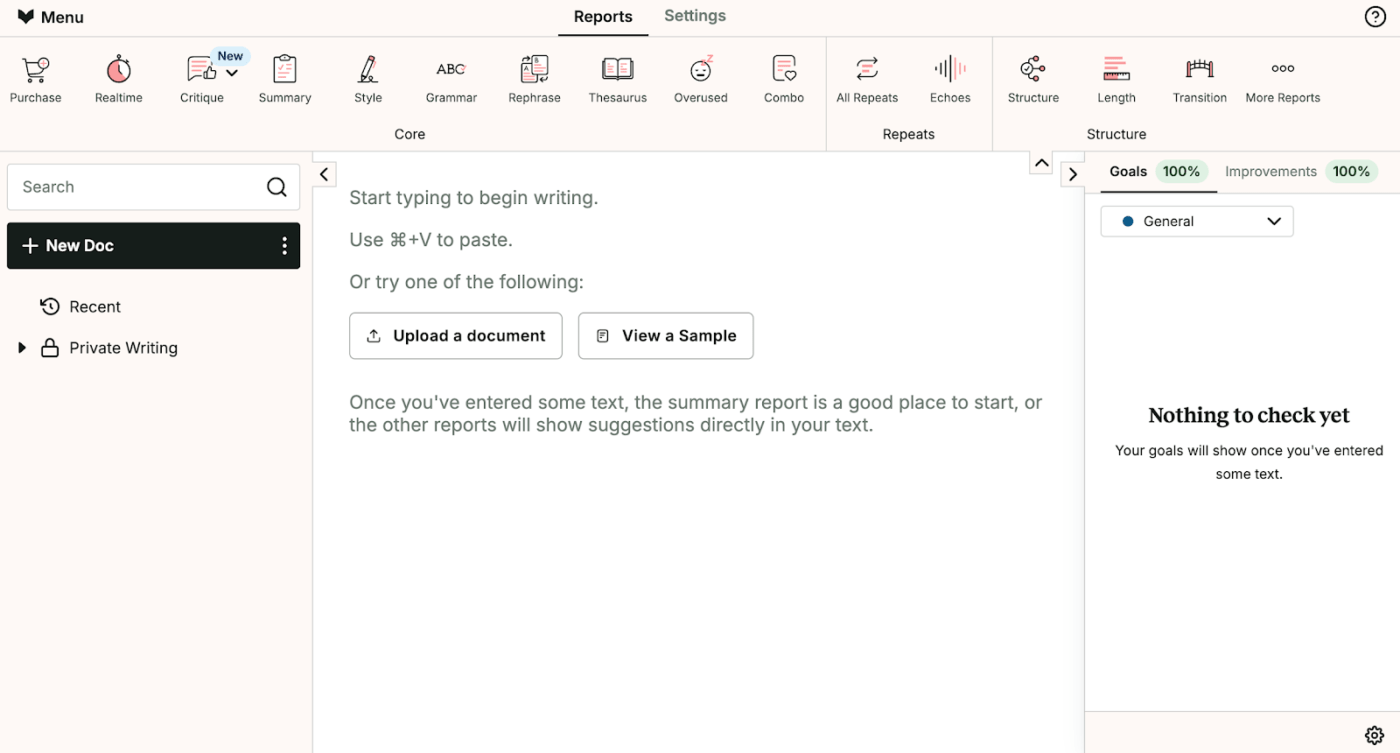Open the Structure report
The width and height of the screenshot is (1400, 753).
pyautogui.click(x=1033, y=80)
